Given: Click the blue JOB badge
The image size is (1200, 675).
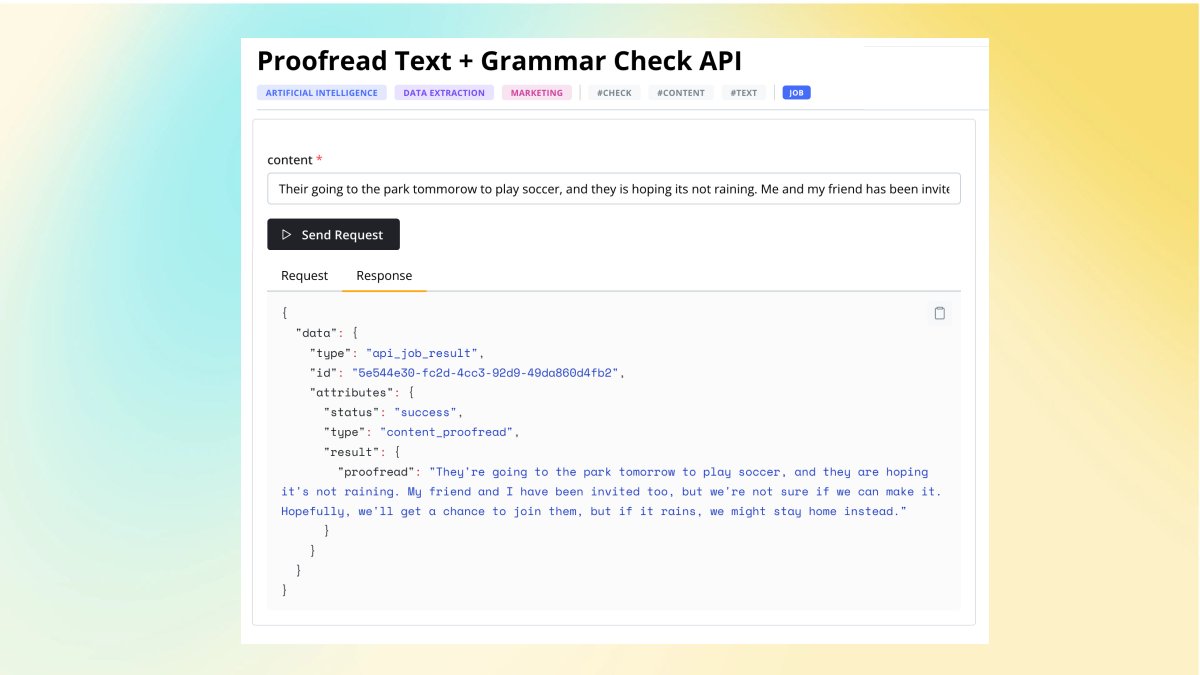Looking at the screenshot, I should (x=797, y=93).
